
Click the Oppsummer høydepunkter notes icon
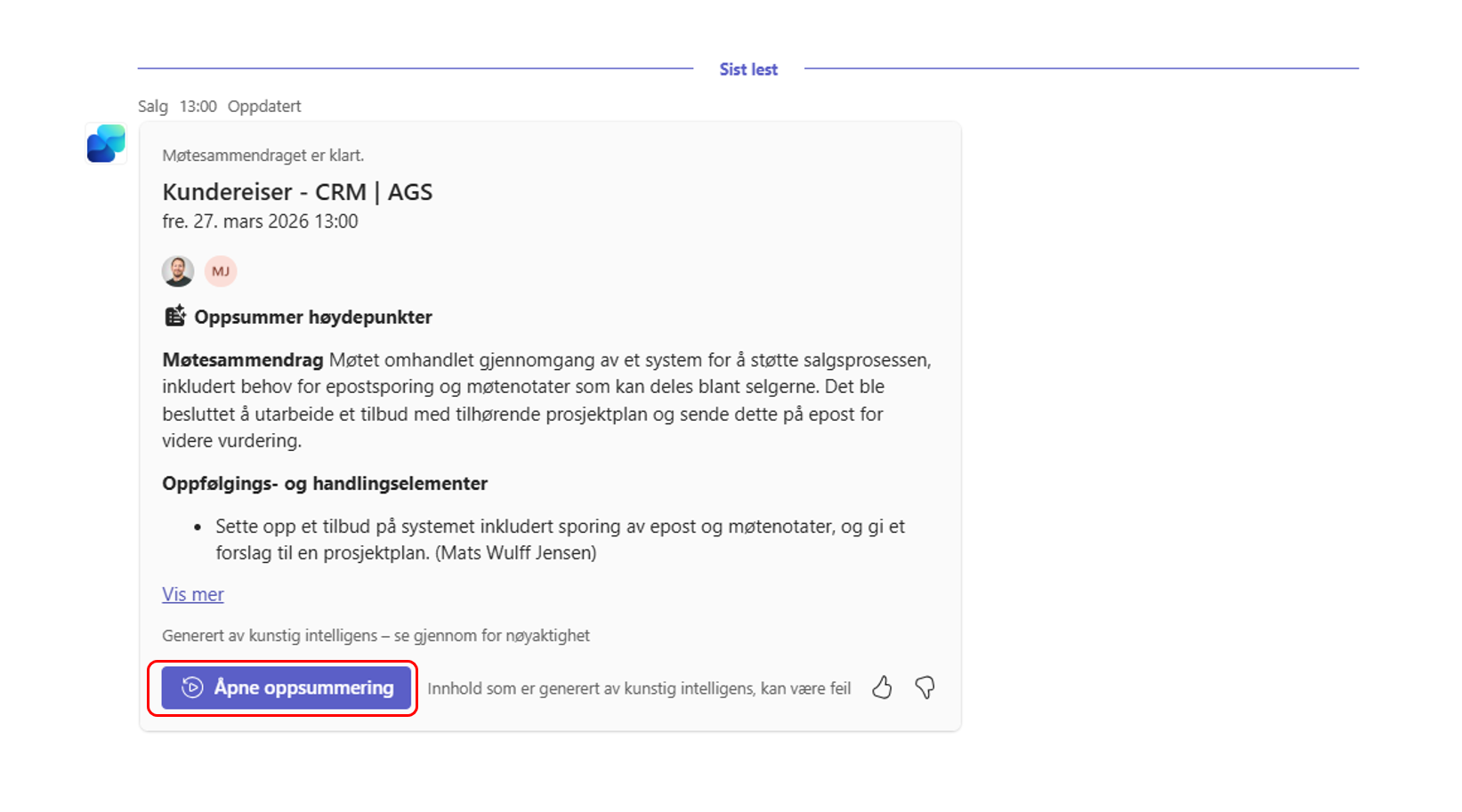click(175, 317)
